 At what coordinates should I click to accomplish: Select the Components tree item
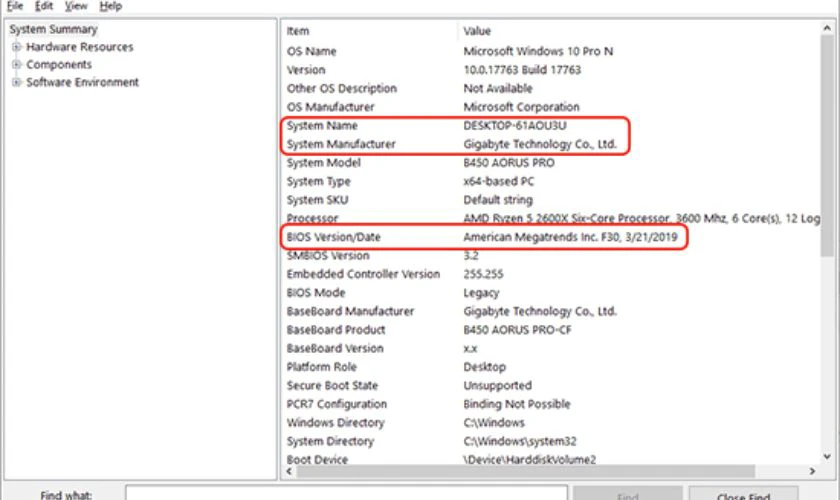pyautogui.click(x=59, y=65)
